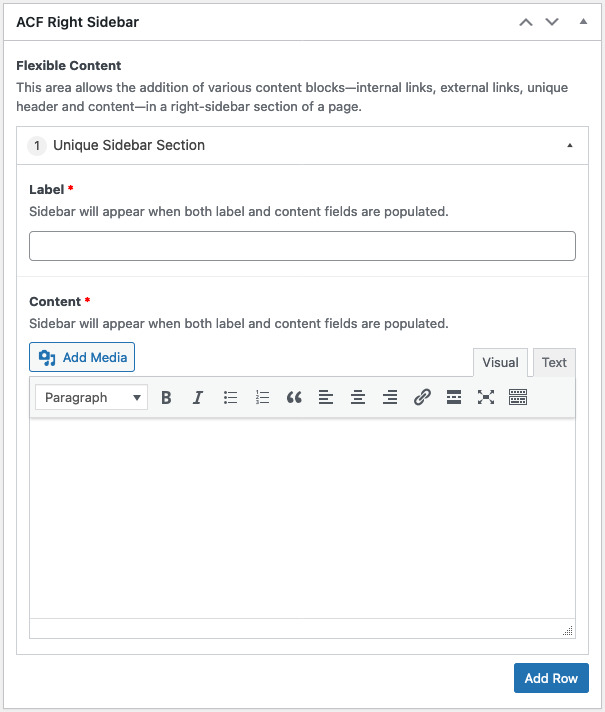This screenshot has width=605, height=712.
Task: Toggle the ACF Right Sidebar panel
Action: pos(579,21)
